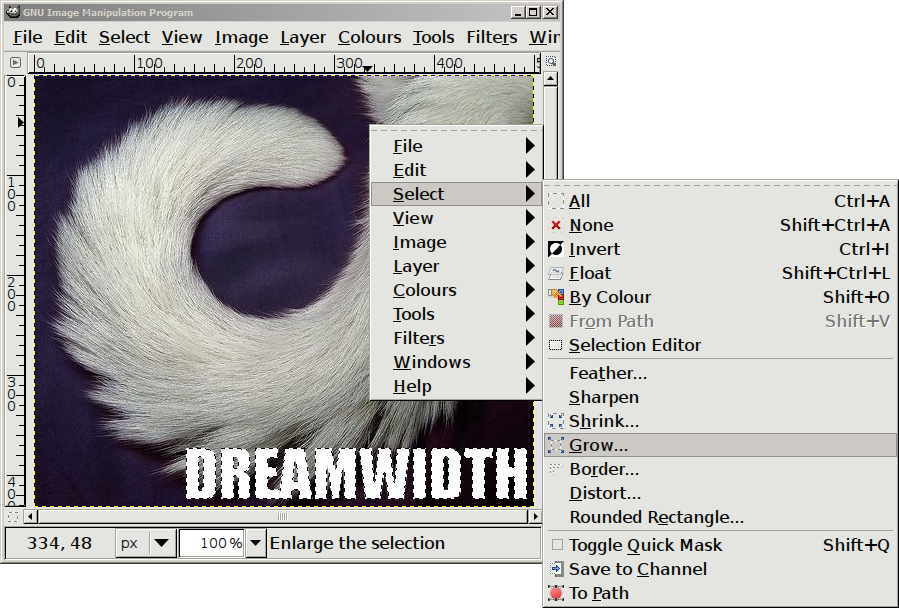Viewport: 899px width, 608px height.
Task: Click the DREAMWIDTH text on the canvas
Action: [x=356, y=473]
